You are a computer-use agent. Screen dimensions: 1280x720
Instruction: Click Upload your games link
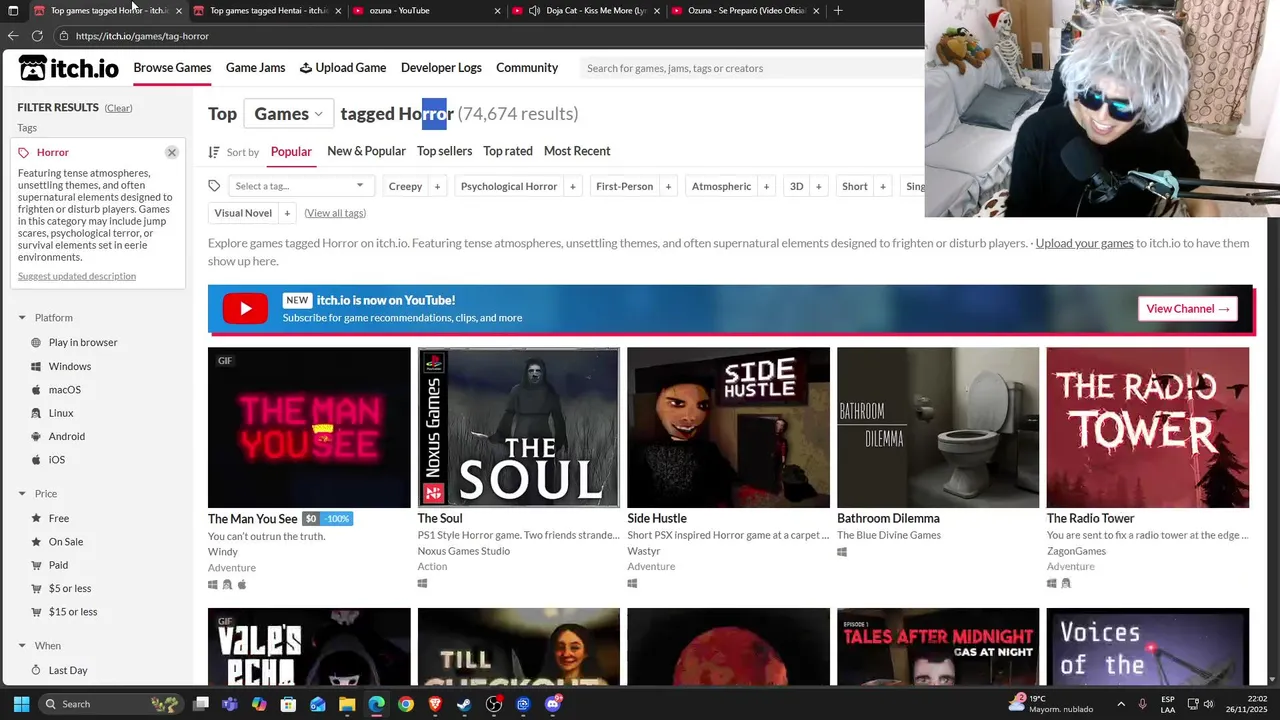(1084, 243)
